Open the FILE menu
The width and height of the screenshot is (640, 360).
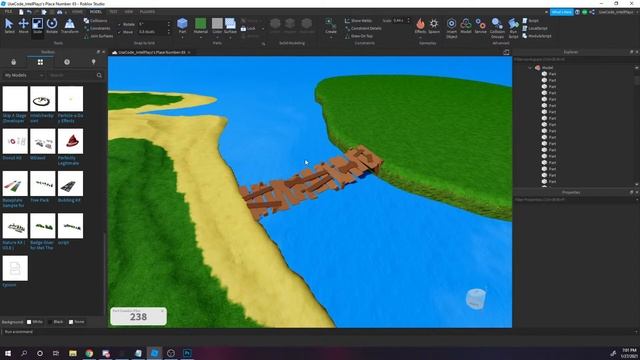coord(8,12)
